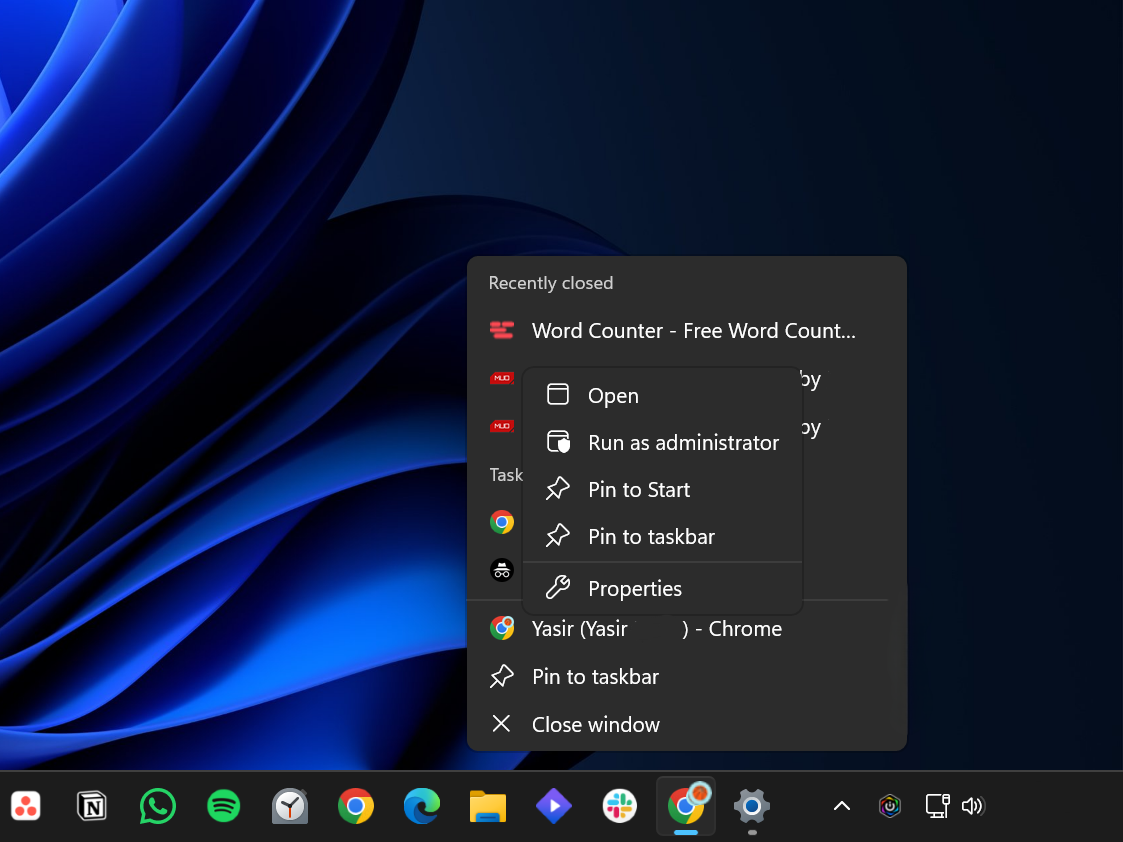1123x842 pixels.
Task: Click Pin to taskbar beside the wrench-free pin in submenu
Action: (x=651, y=537)
